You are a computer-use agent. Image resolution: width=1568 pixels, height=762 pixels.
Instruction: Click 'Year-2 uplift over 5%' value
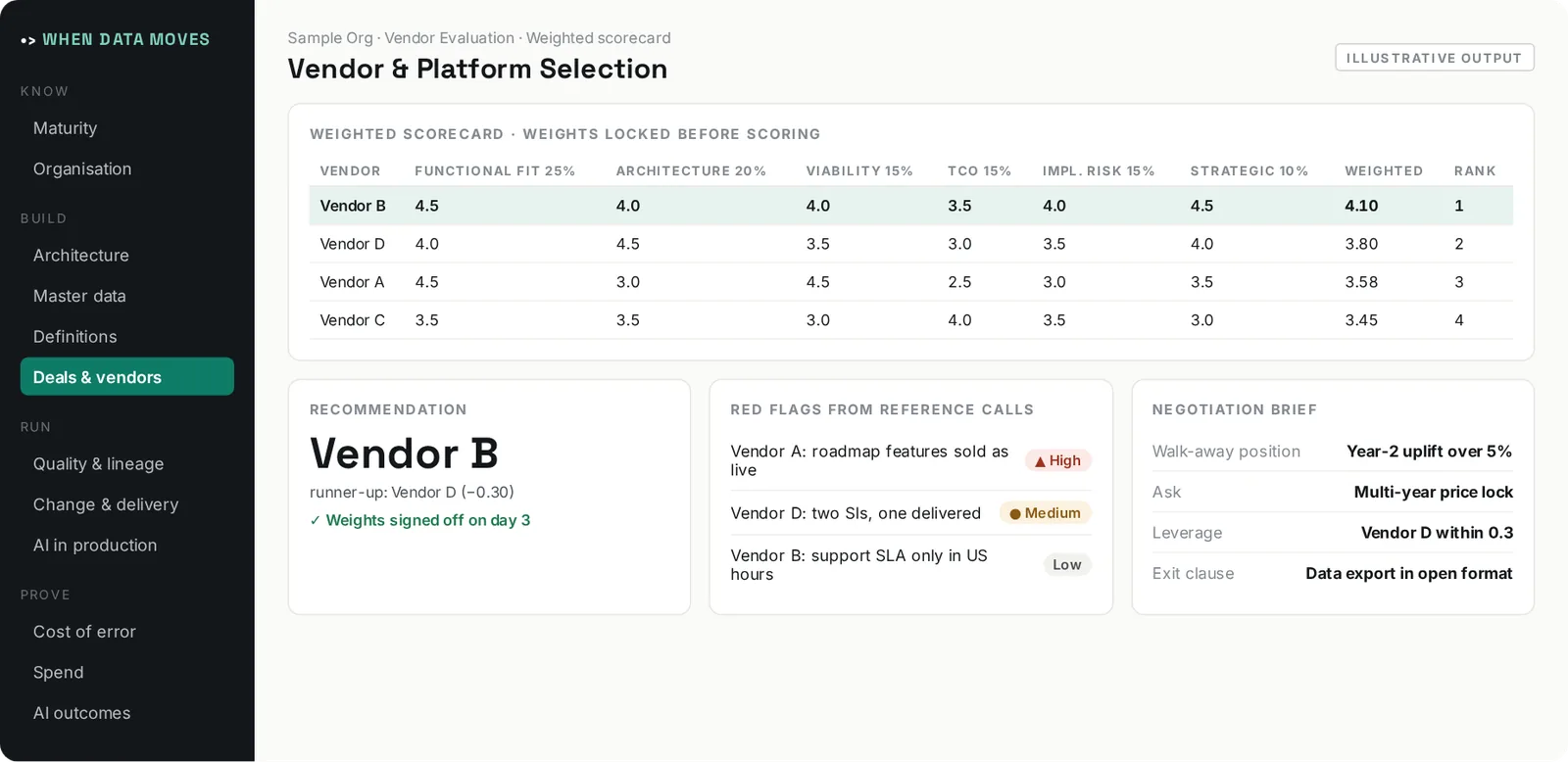pos(1429,452)
